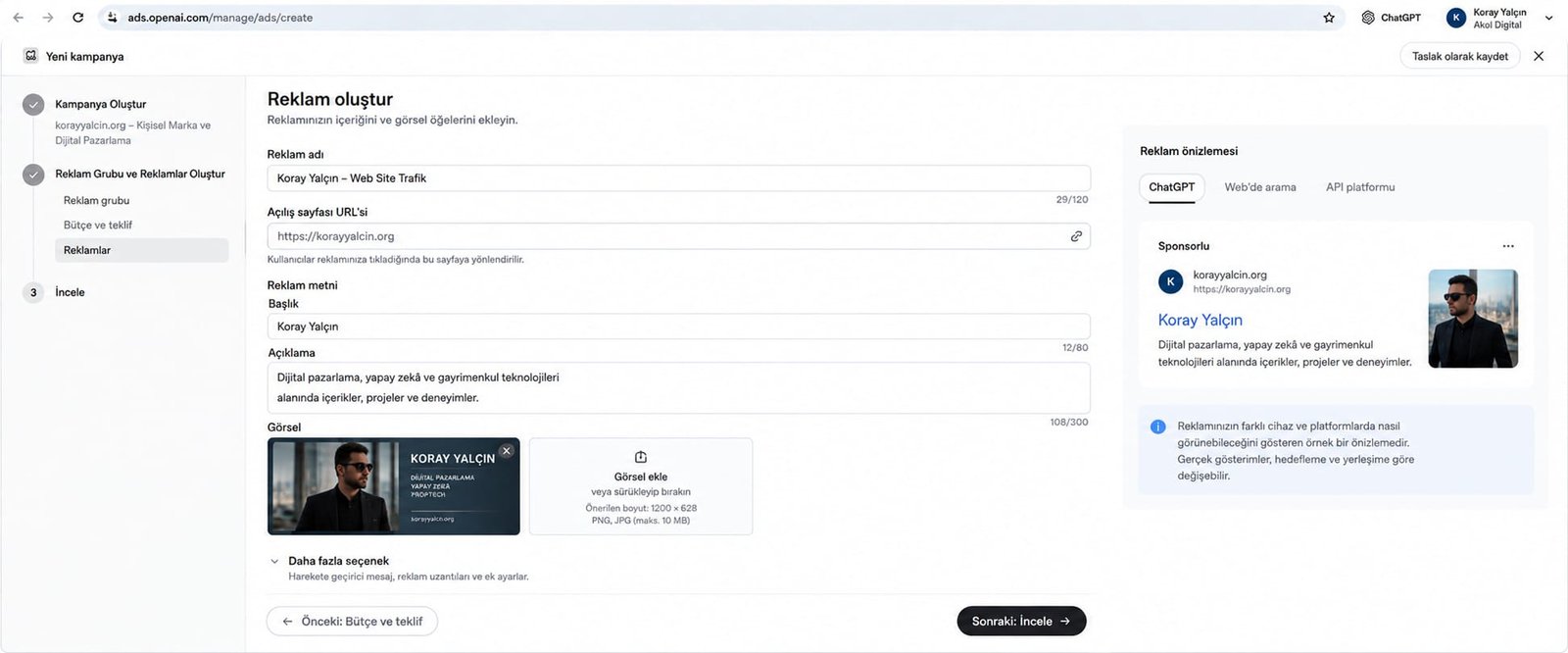1568x653 pixels.
Task: Expand the account dropdown chevron
Action: point(1548,18)
